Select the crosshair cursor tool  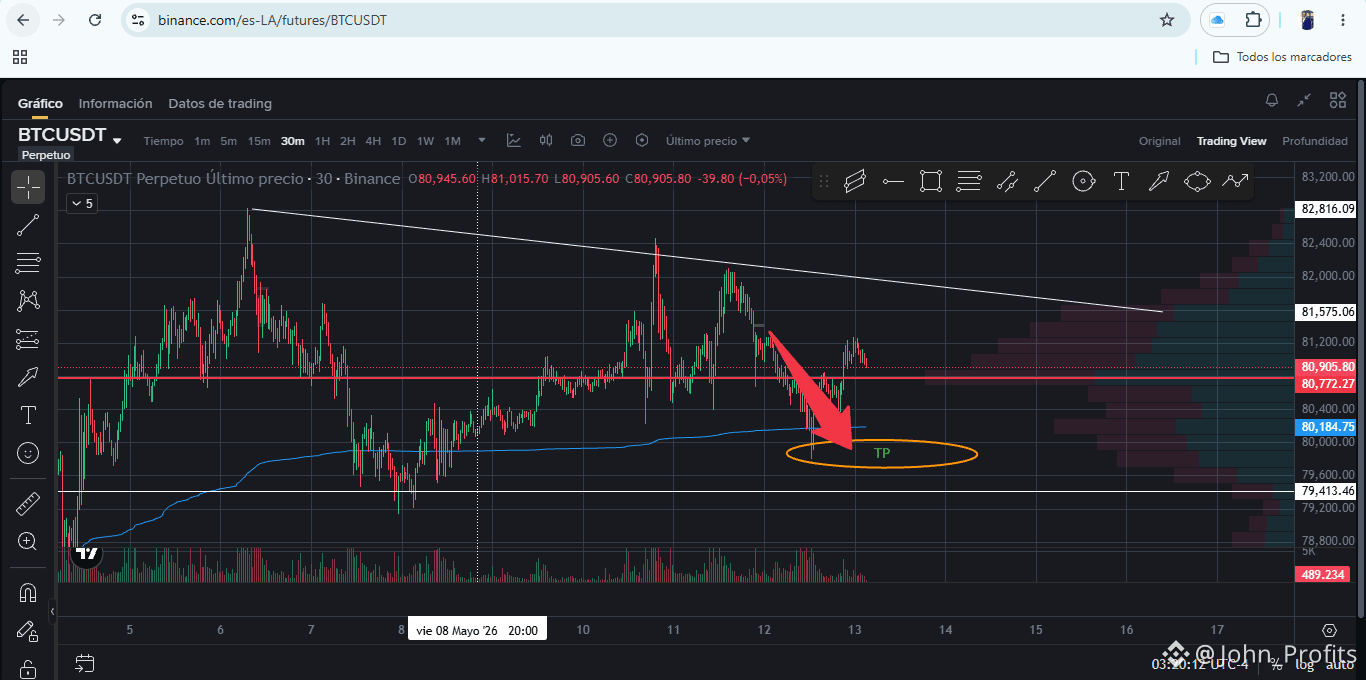pos(28,187)
